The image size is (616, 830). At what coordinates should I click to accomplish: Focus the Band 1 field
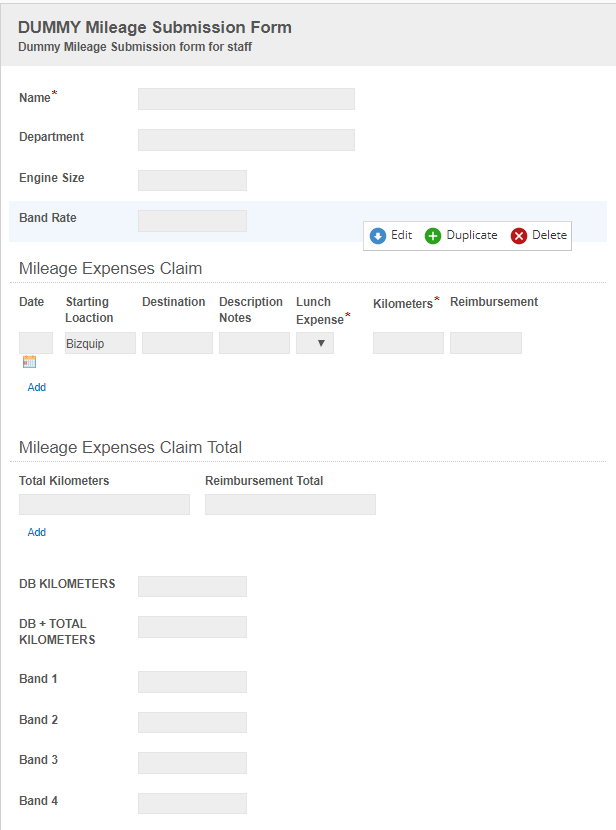[192, 682]
